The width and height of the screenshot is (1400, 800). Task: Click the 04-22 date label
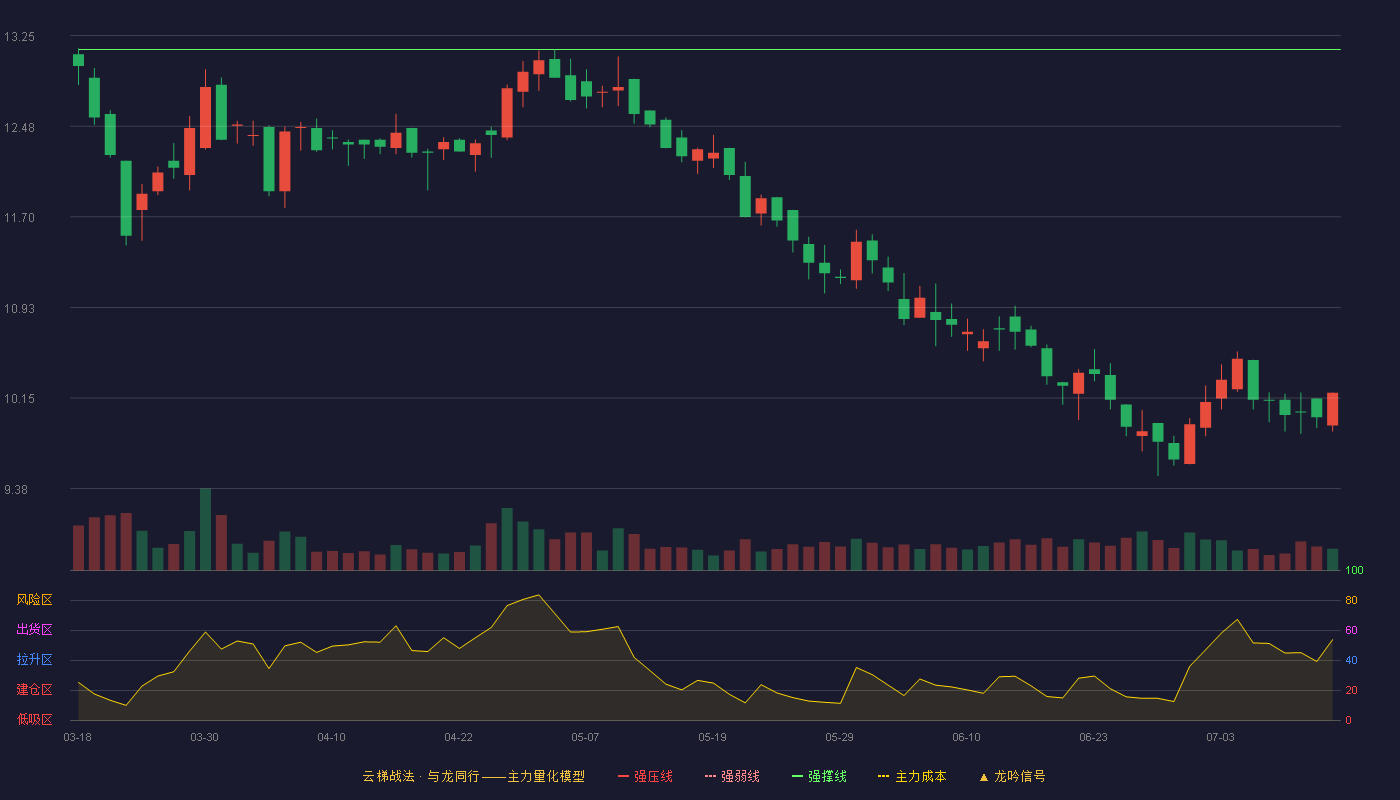pos(458,737)
